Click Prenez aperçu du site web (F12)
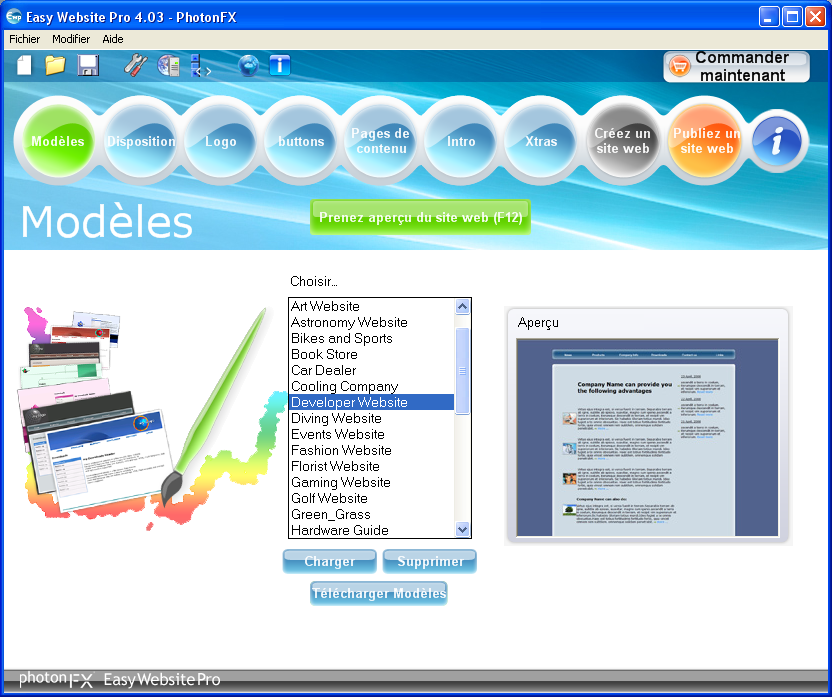832x697 pixels. 420,217
